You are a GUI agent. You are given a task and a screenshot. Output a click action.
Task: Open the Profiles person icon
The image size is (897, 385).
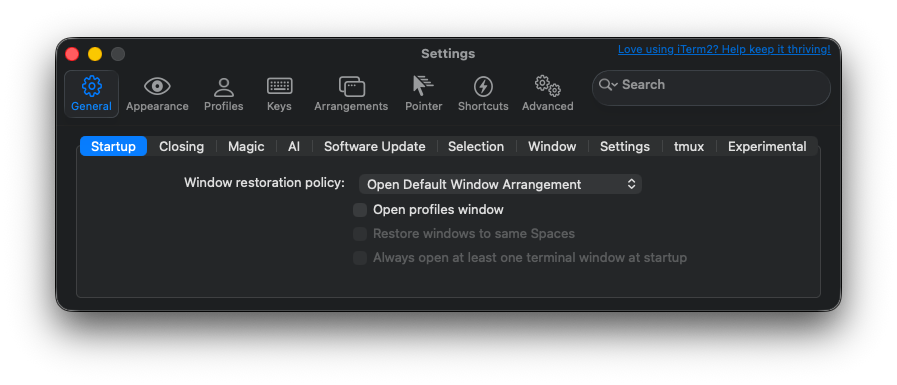[x=224, y=87]
